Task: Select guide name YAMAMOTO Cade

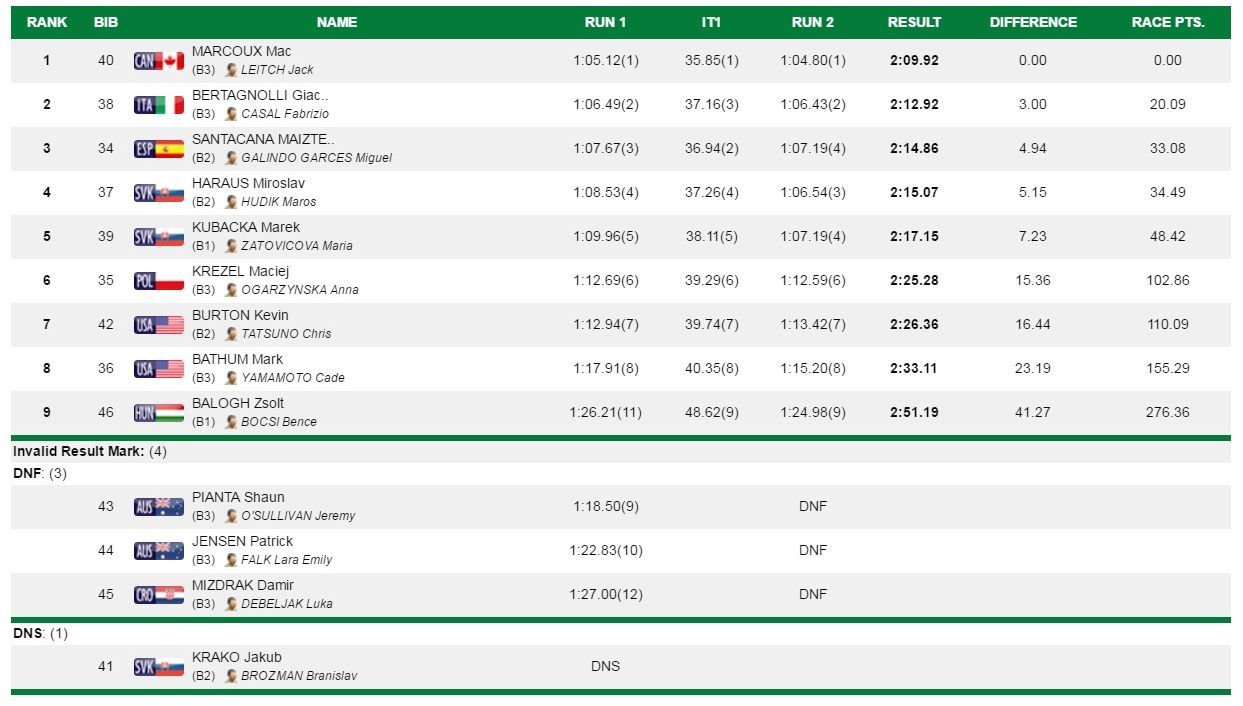Action: tap(292, 378)
